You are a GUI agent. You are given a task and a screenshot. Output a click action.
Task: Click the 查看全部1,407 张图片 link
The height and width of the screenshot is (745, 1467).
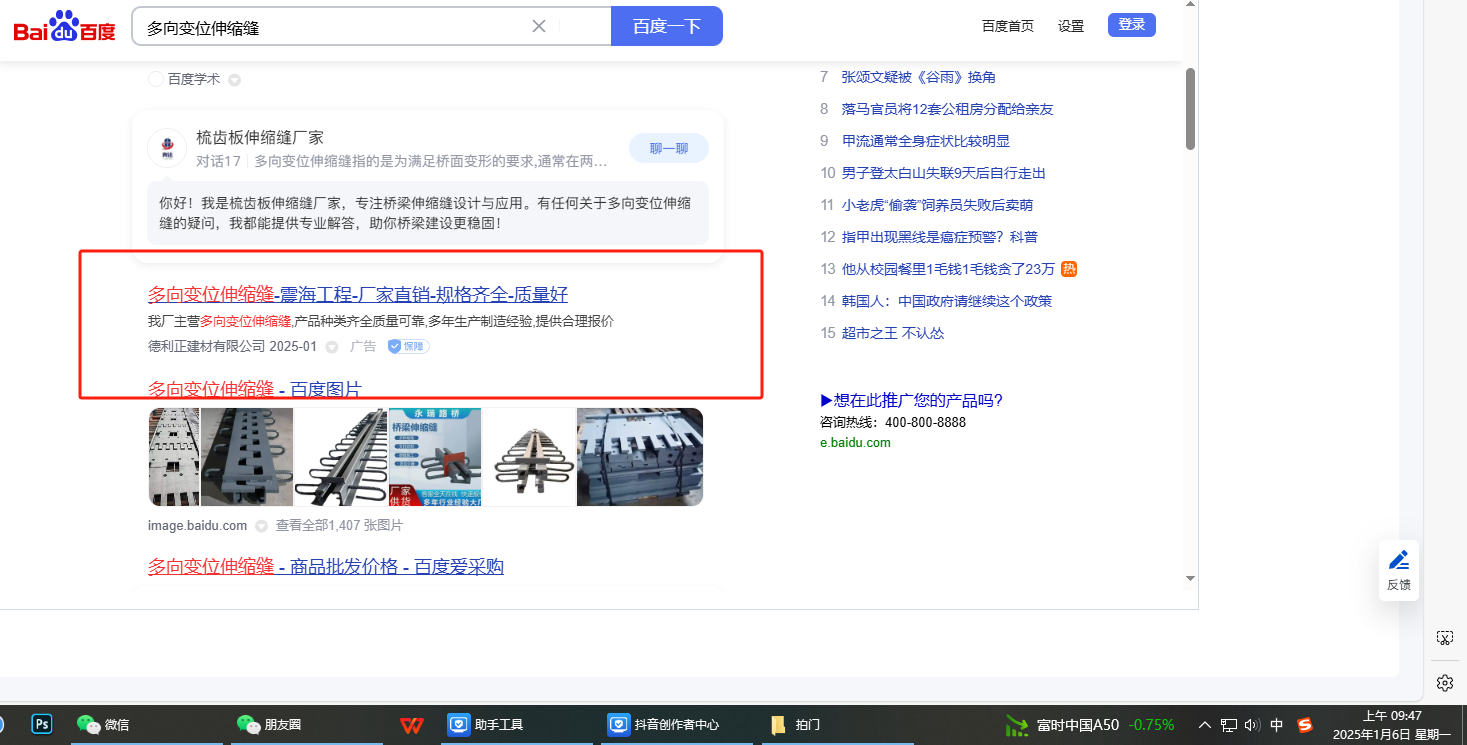pyautogui.click(x=339, y=526)
